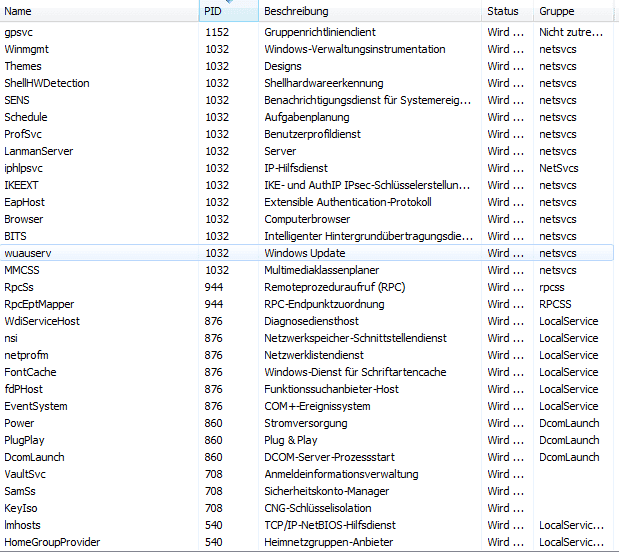Screen dimensions: 619x552
Task: Select the PlugPlay service name
Action: [x=24, y=440]
